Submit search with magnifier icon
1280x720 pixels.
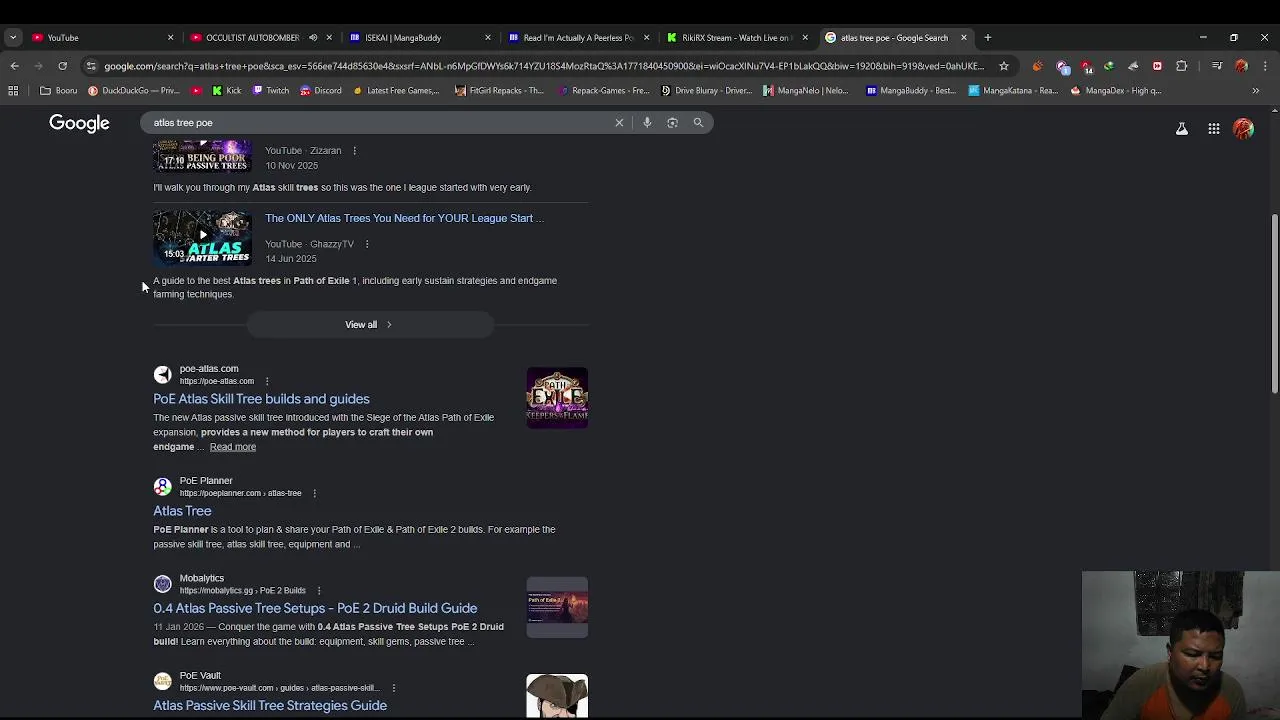coord(698,123)
